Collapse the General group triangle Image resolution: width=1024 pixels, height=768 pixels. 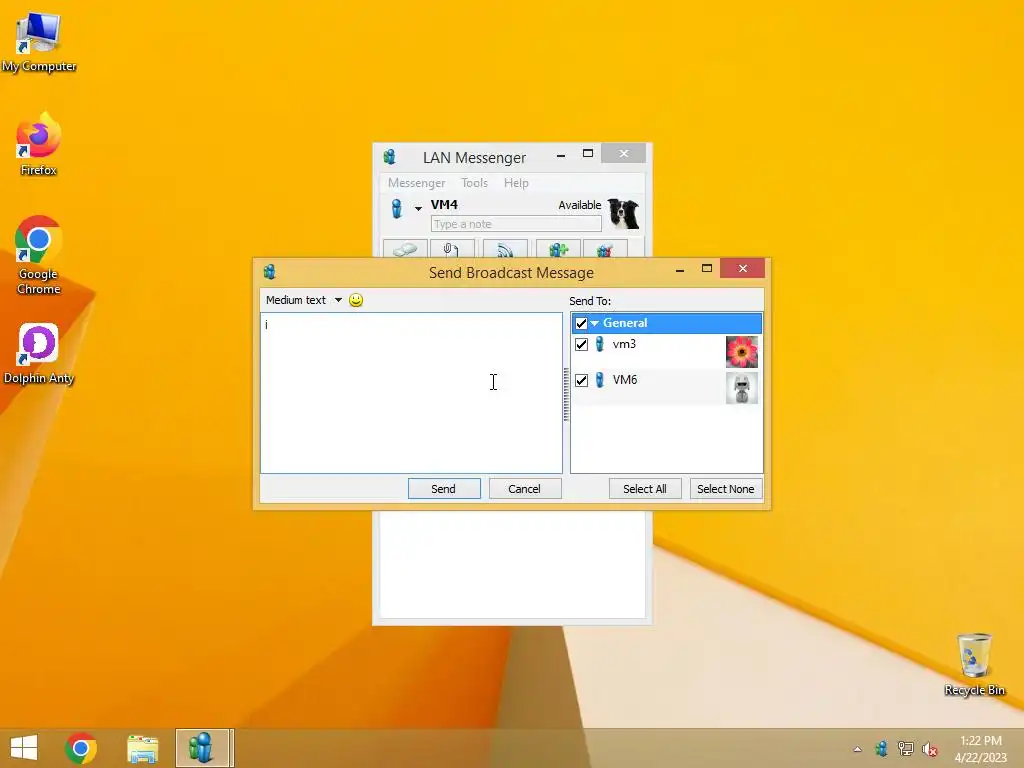(594, 323)
